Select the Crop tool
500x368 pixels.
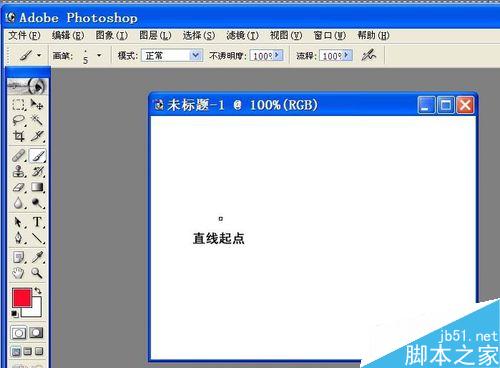19,136
